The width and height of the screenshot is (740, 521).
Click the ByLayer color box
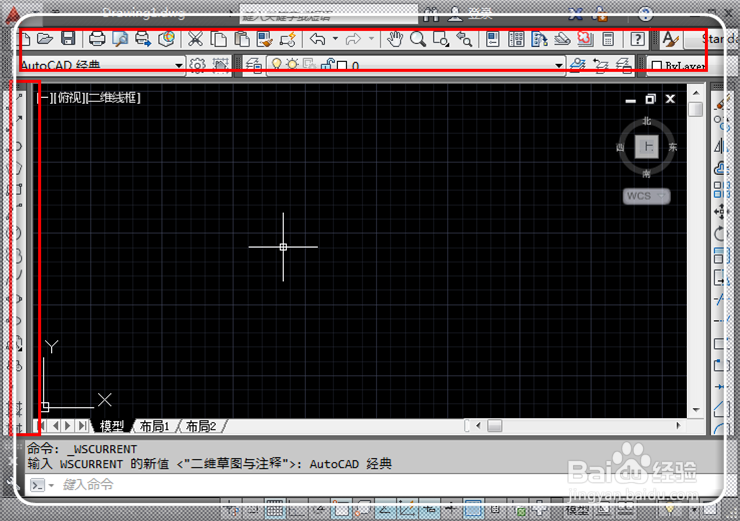(656, 66)
